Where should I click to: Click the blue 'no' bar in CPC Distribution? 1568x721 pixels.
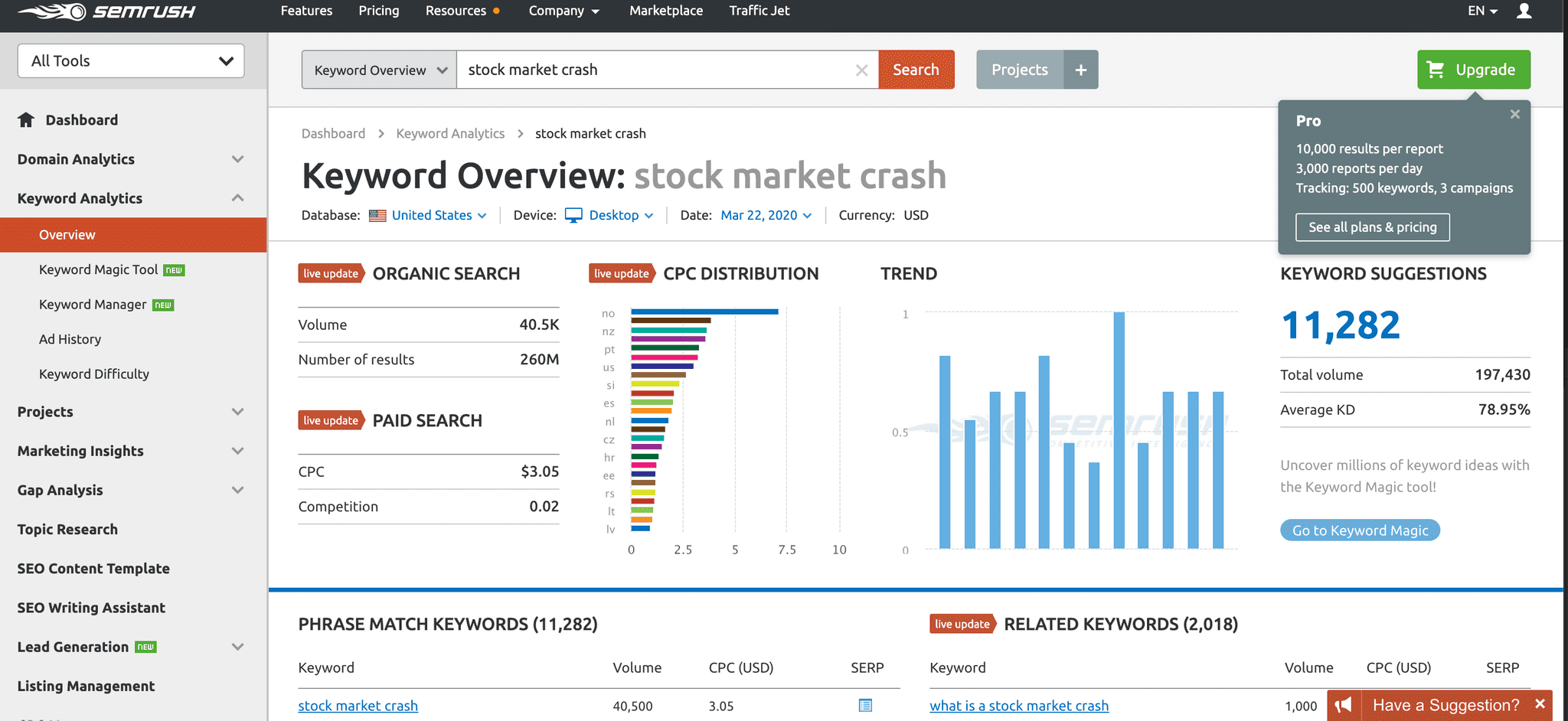[x=704, y=312]
